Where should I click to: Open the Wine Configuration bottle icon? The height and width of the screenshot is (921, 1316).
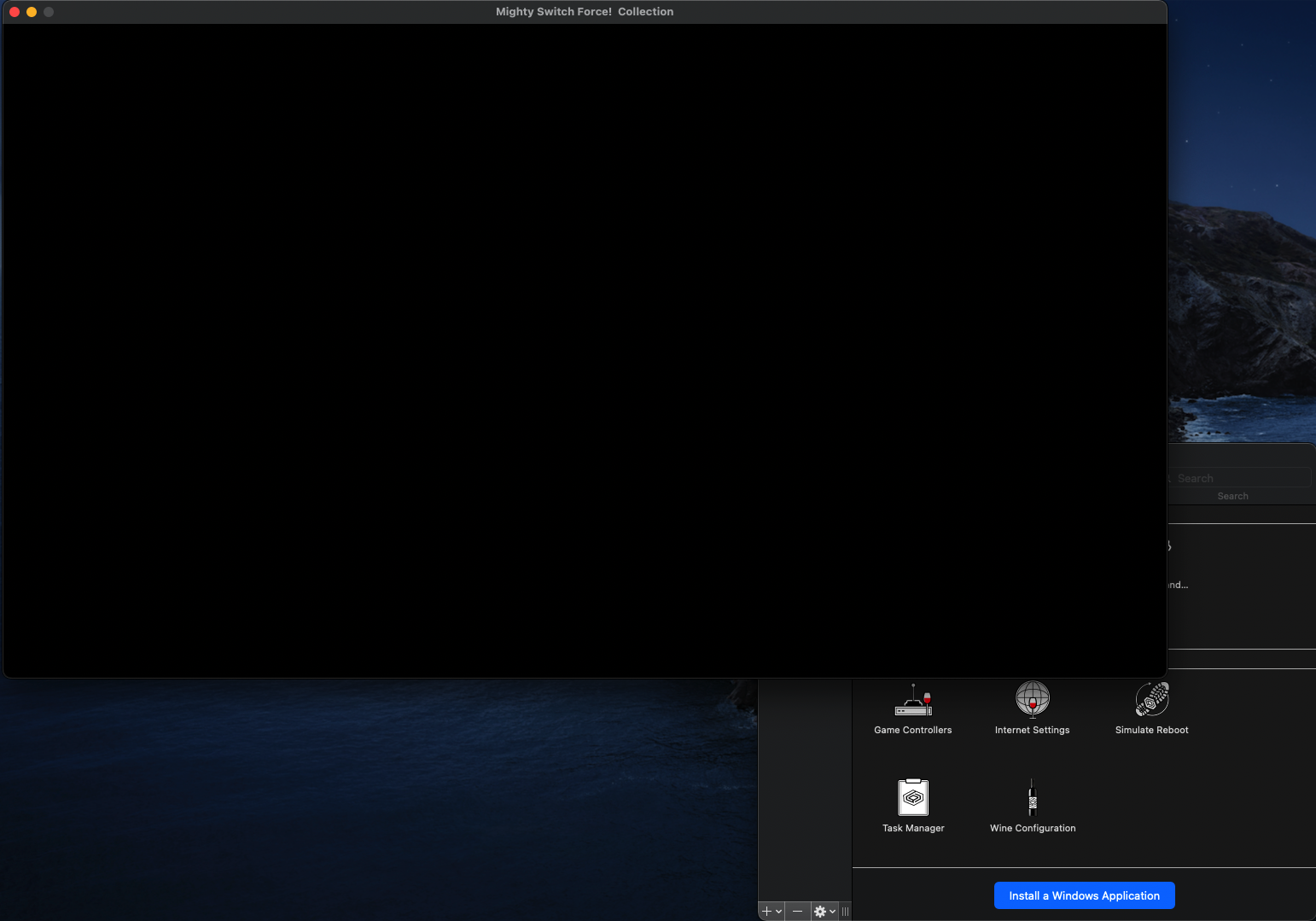tap(1032, 799)
